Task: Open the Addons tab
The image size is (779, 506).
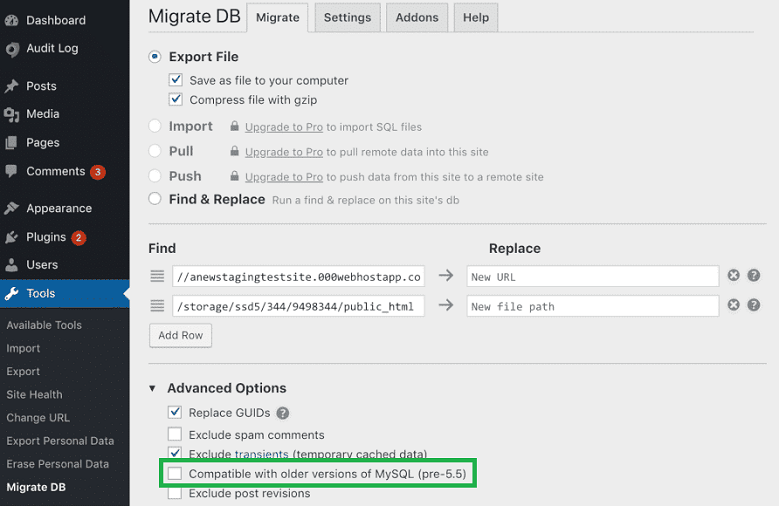Action: coord(417,17)
